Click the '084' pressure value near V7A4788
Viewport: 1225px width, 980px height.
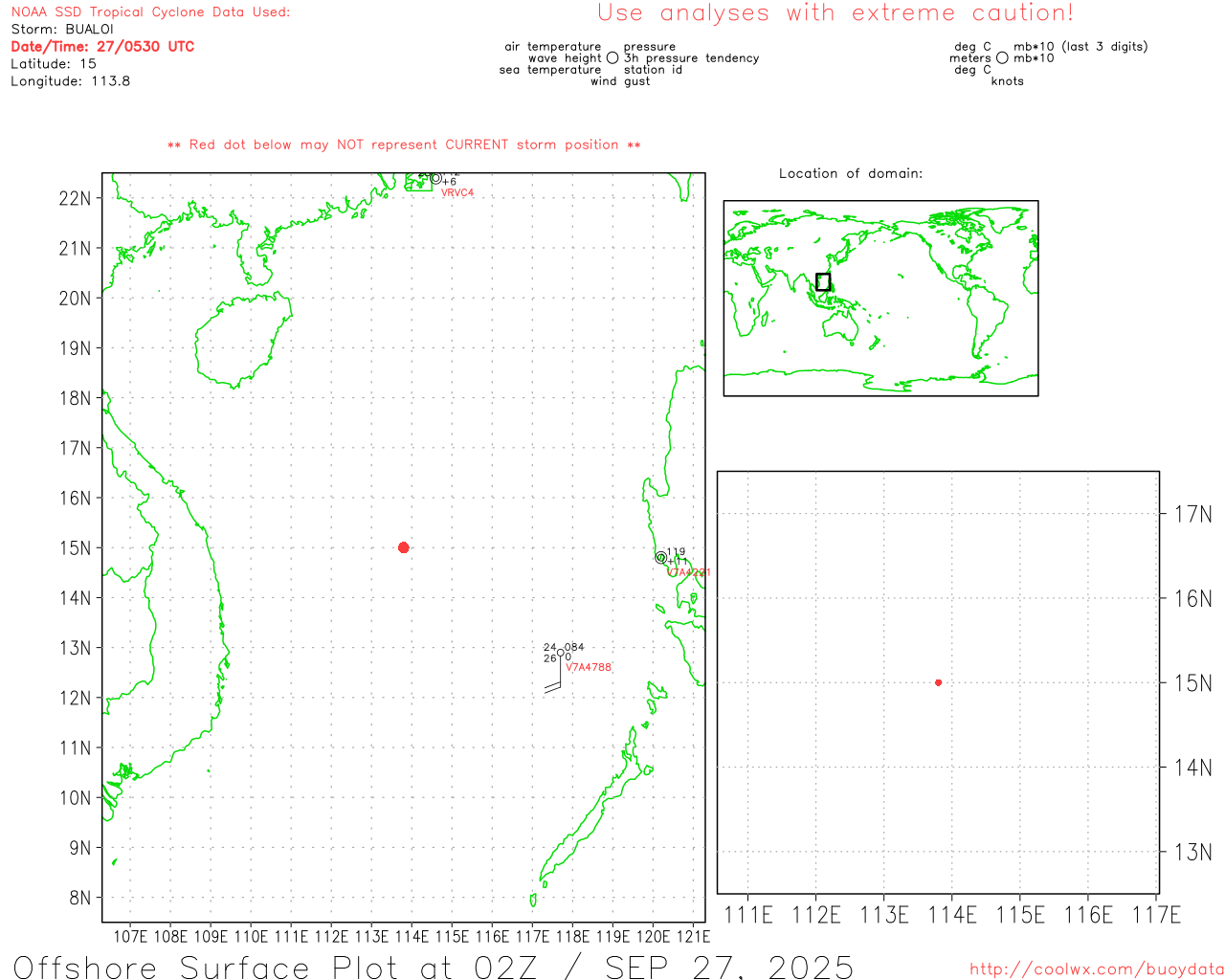(x=574, y=648)
